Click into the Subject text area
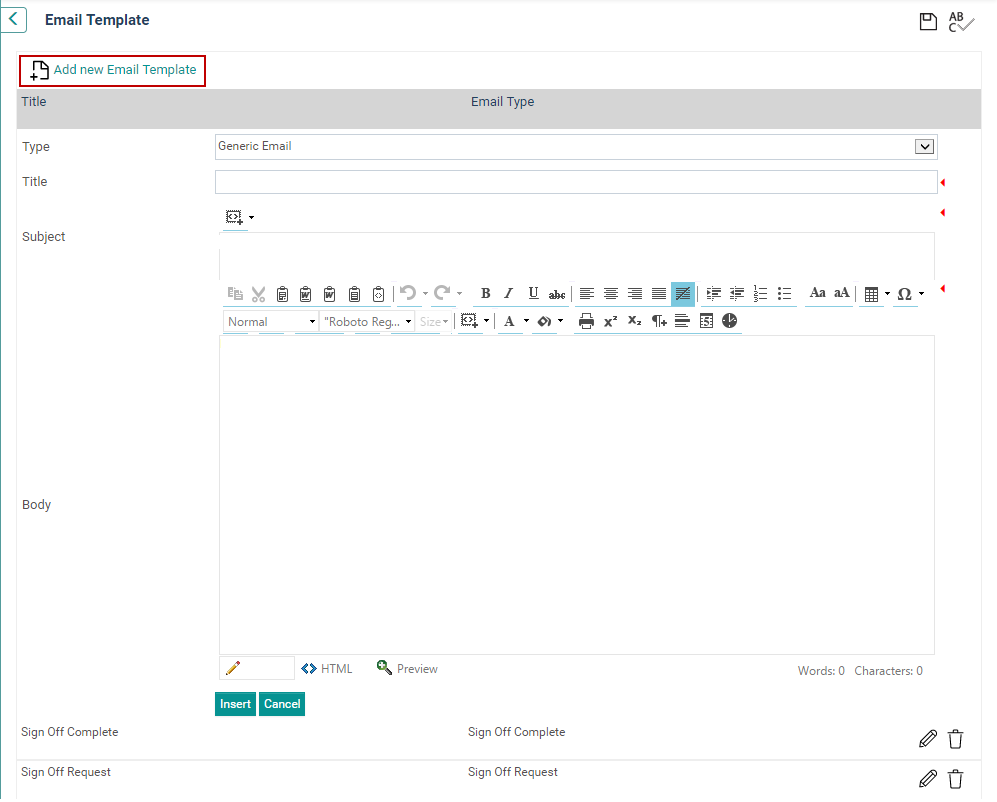Image resolution: width=997 pixels, height=802 pixels. (x=577, y=256)
